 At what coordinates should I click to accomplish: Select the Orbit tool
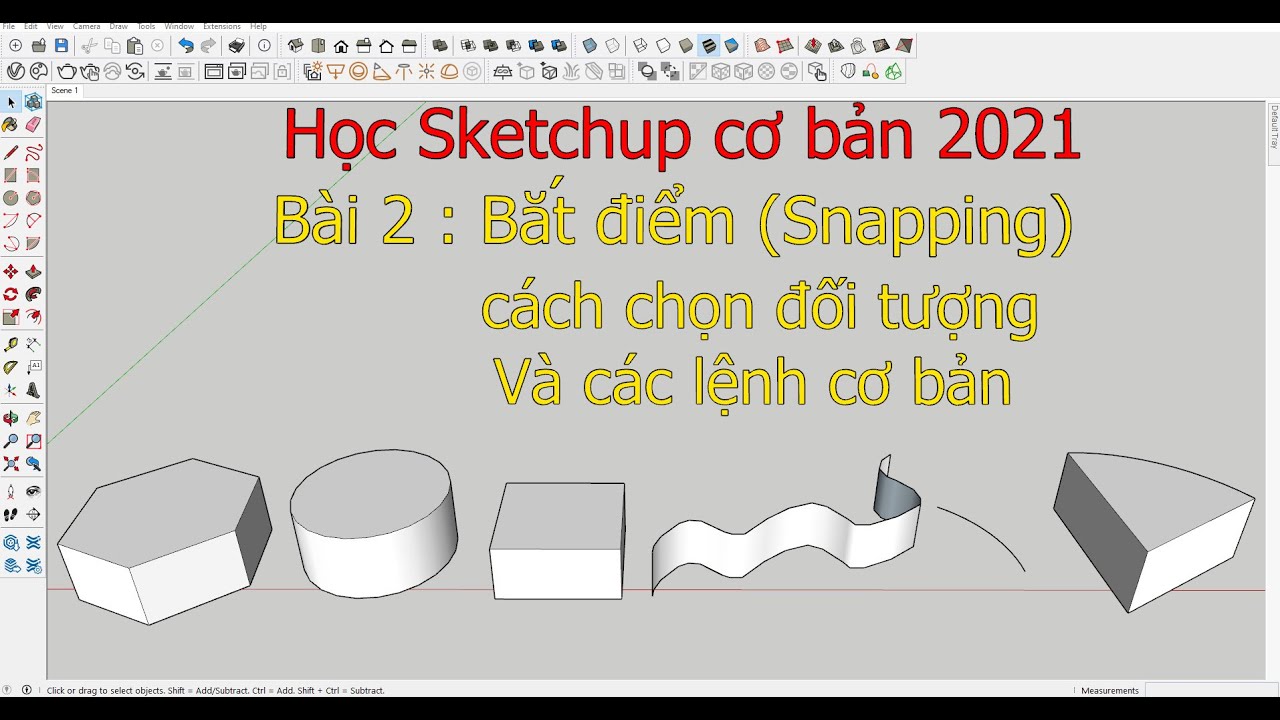point(11,418)
